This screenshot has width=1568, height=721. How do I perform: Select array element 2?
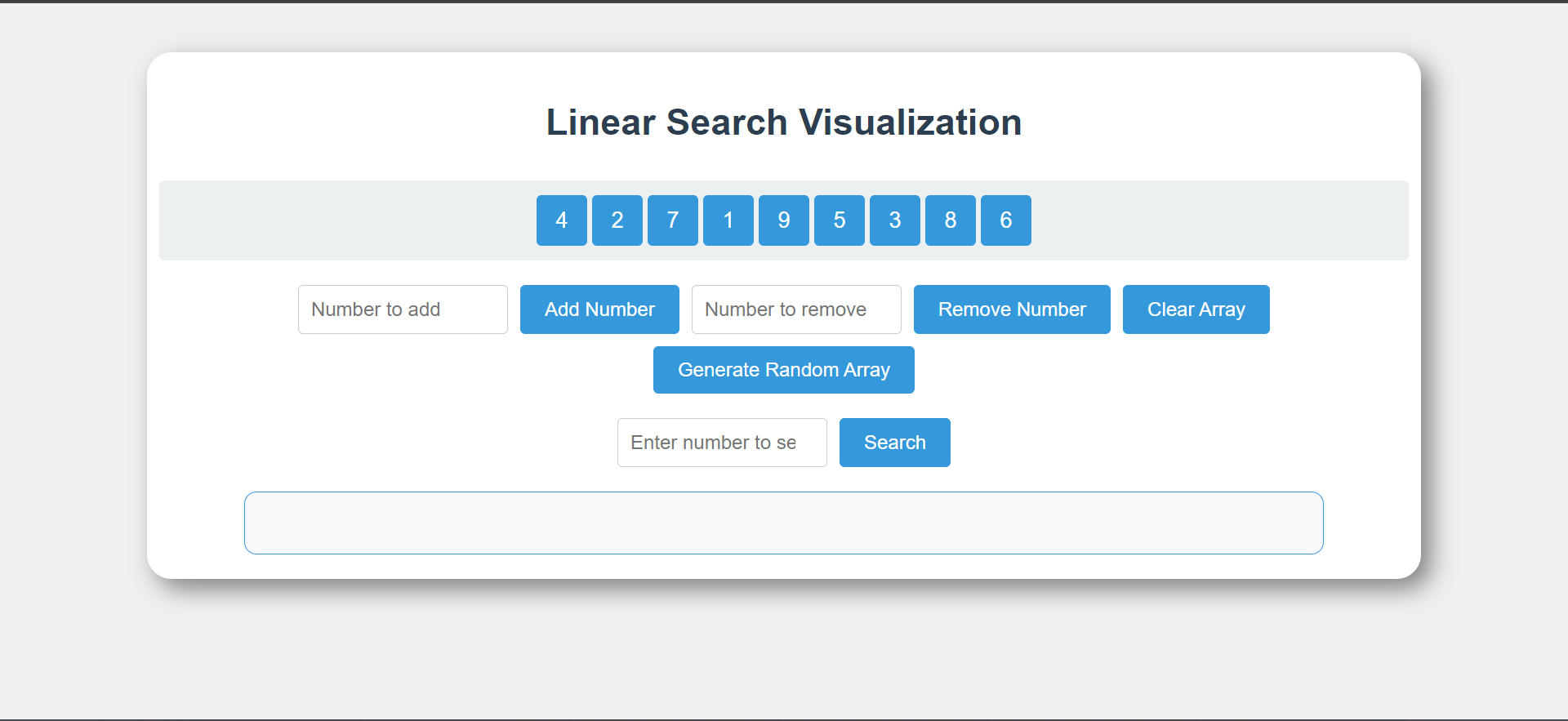tap(617, 220)
